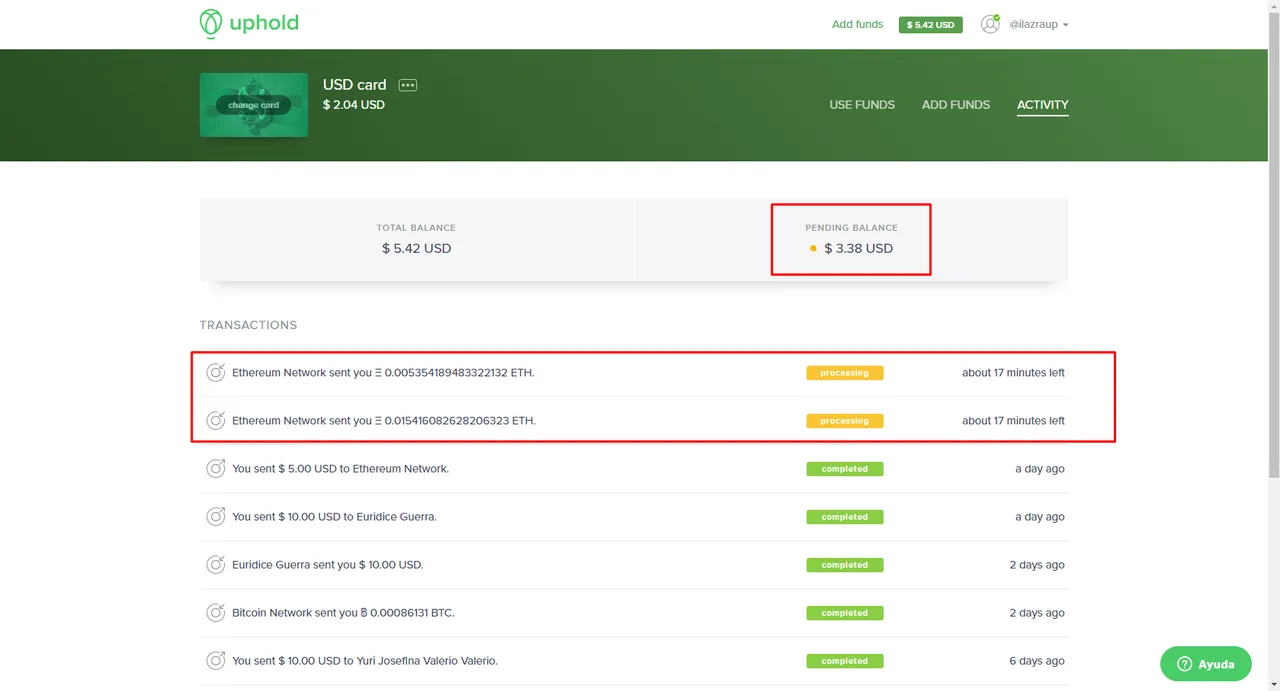Click the 6 days ago timestamp
This screenshot has width=1280, height=691.
coord(1037,661)
